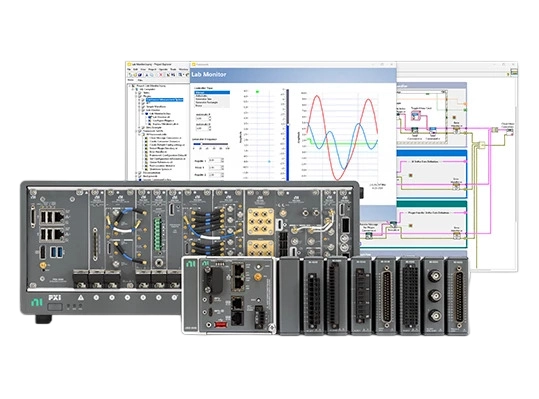Screen dimensions: 539x399
Task: Click the NI logo on the PXI chassis
Action: (x=37, y=302)
